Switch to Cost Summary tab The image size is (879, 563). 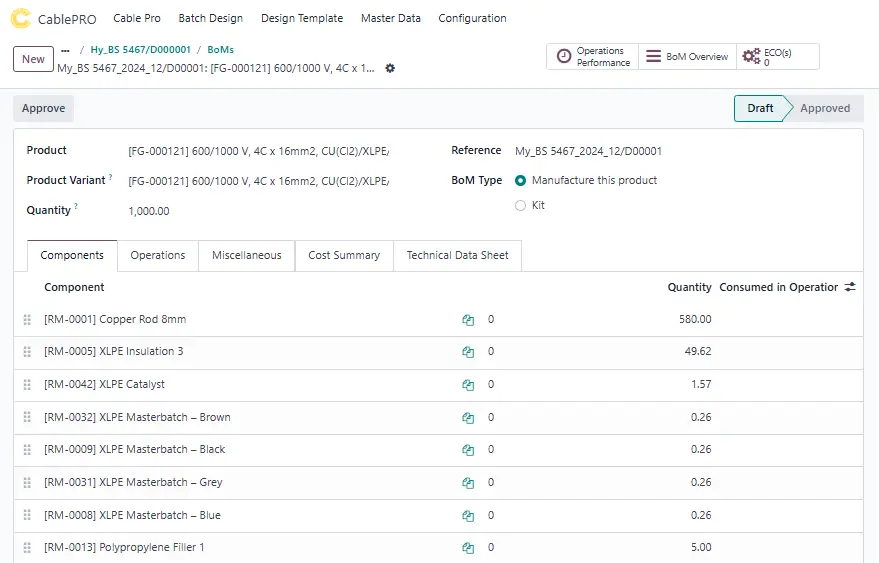[344, 256]
